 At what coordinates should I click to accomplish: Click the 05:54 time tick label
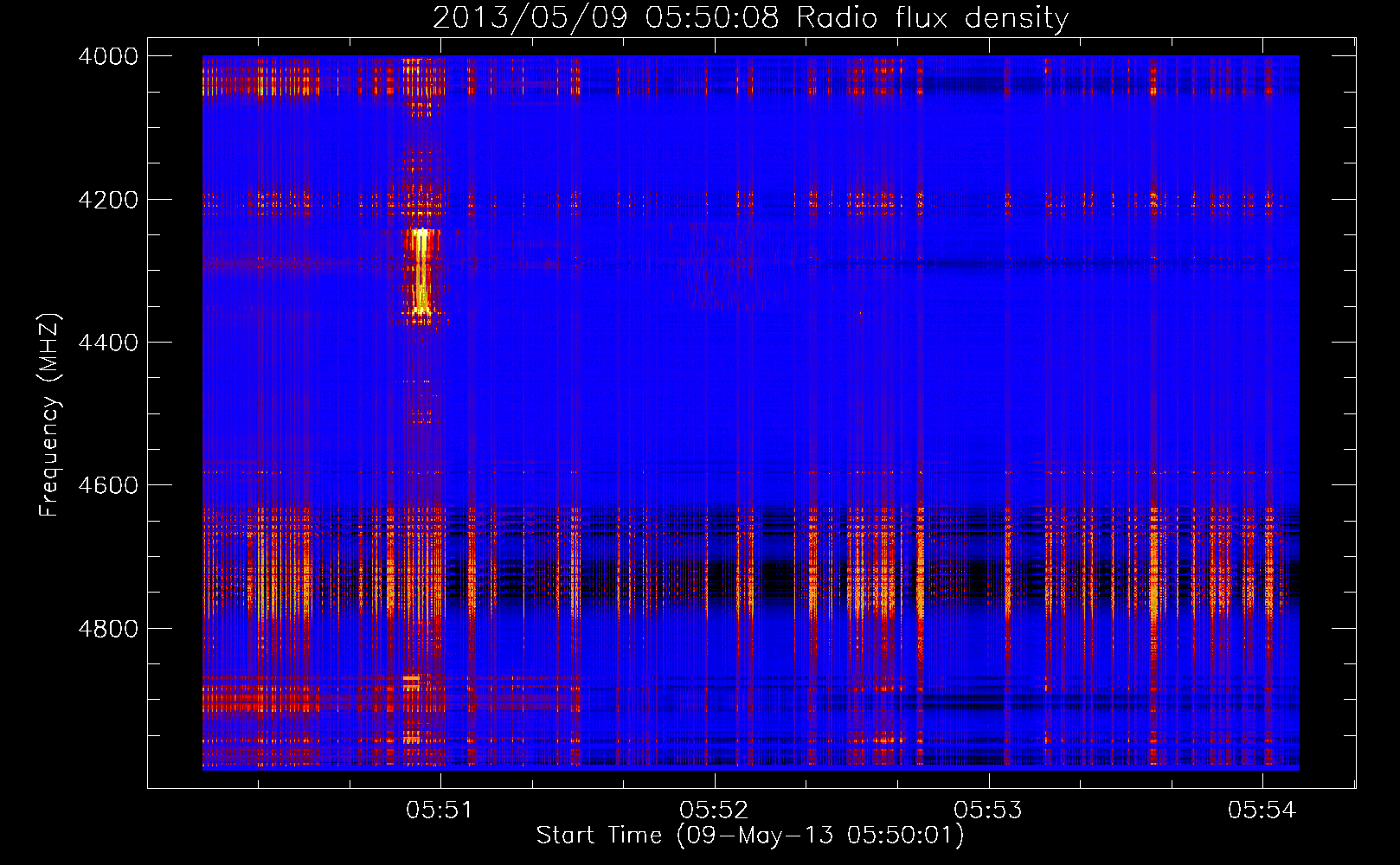(1262, 810)
